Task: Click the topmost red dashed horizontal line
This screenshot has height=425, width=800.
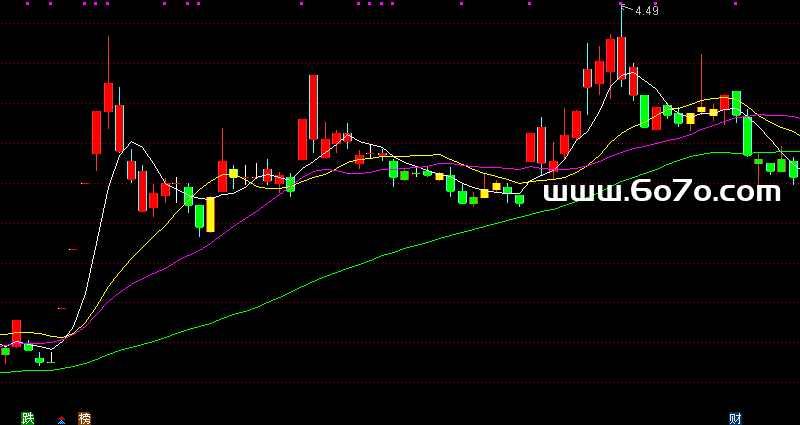Action: pyautogui.click(x=400, y=303)
